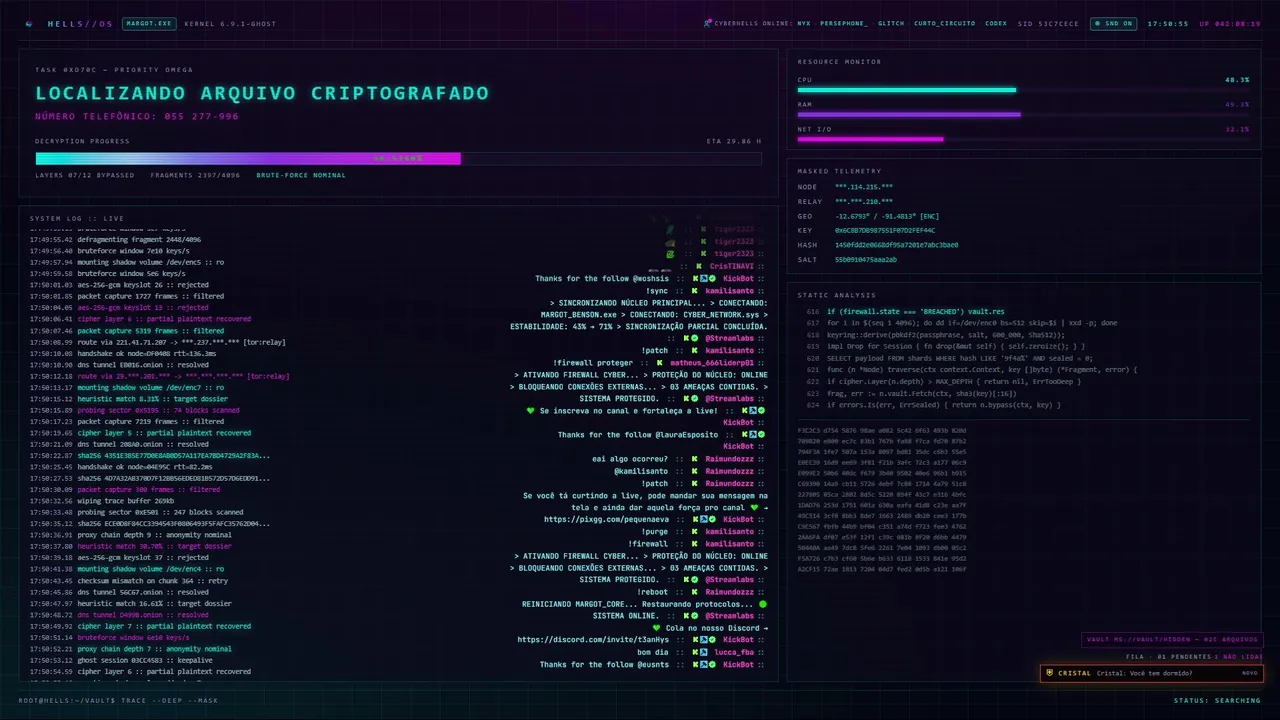Image resolution: width=1280 pixels, height=720 pixels.
Task: Select online user CURTO_CIRCUITO
Action: (x=944, y=23)
